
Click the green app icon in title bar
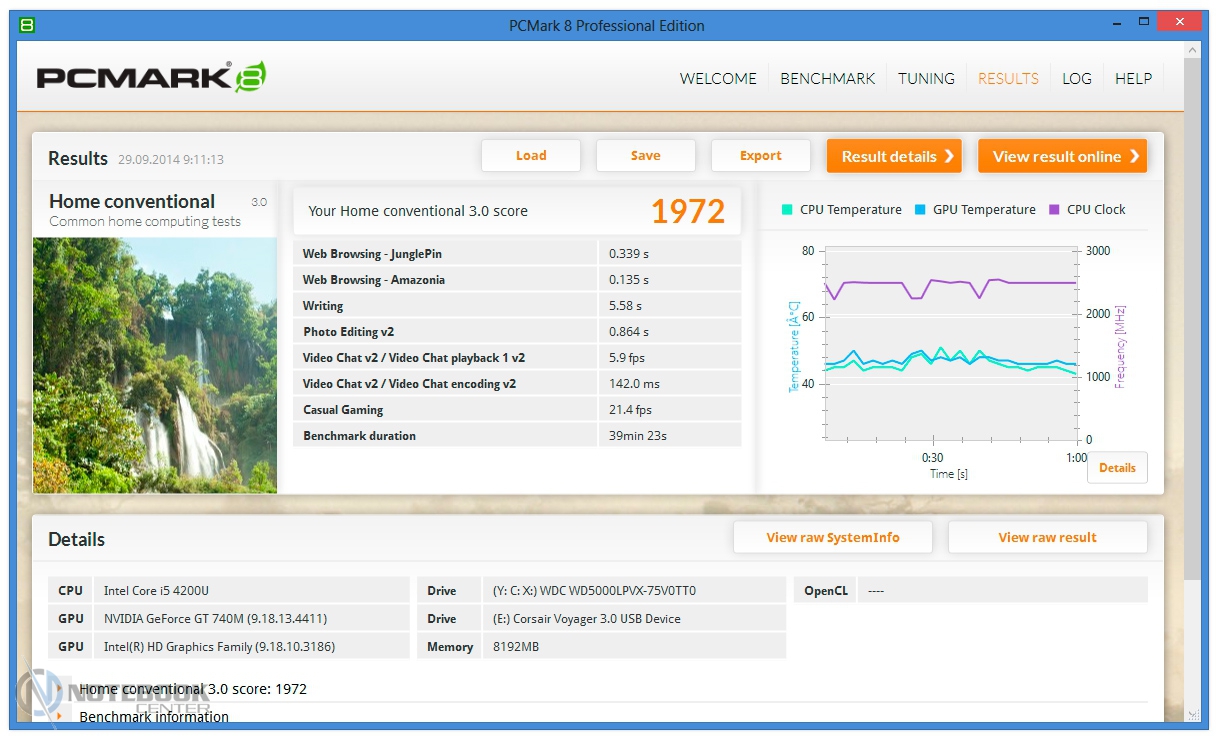pos(27,25)
